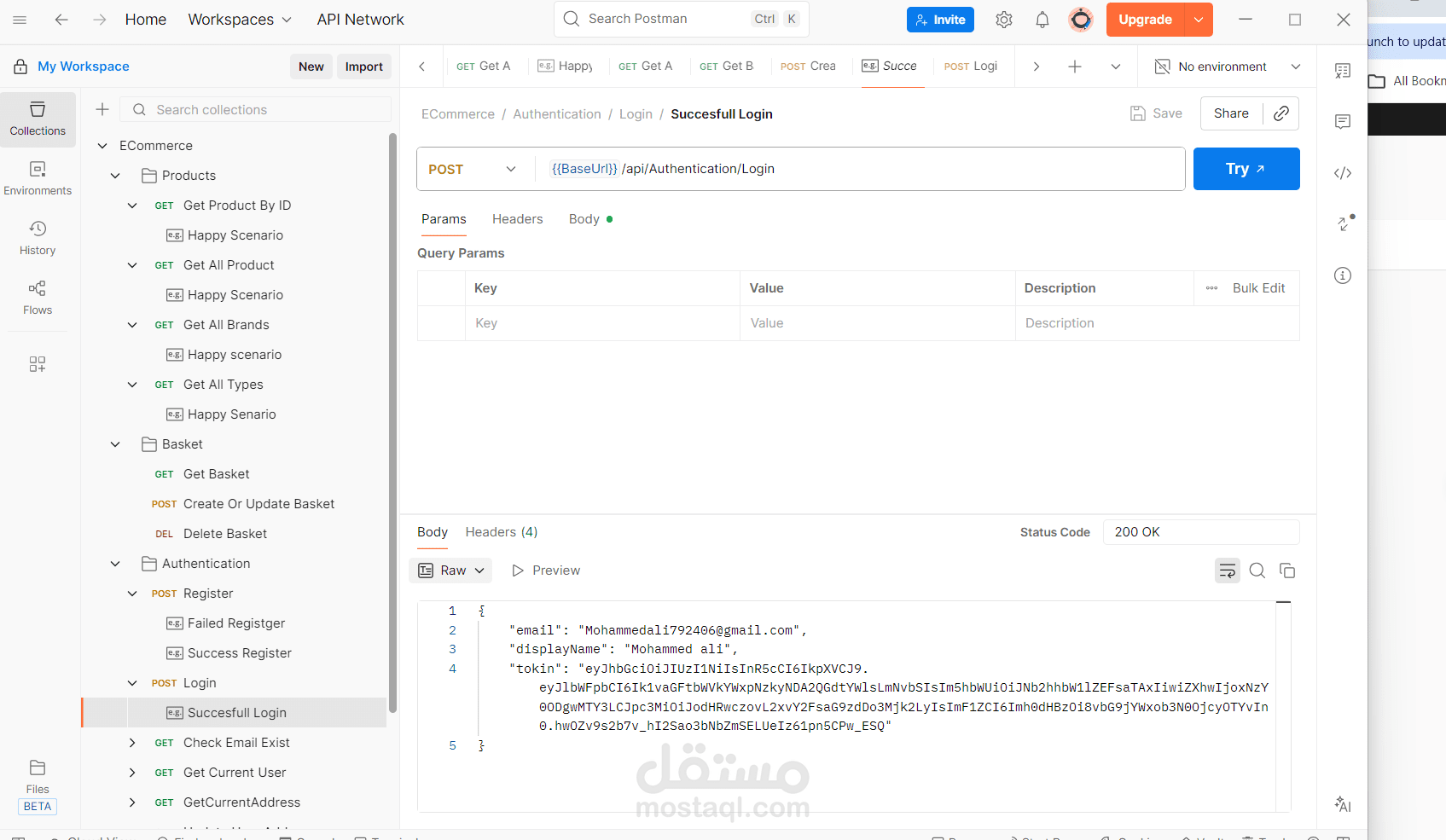
Task: Open a new tab with the plus icon
Action: tap(1075, 67)
